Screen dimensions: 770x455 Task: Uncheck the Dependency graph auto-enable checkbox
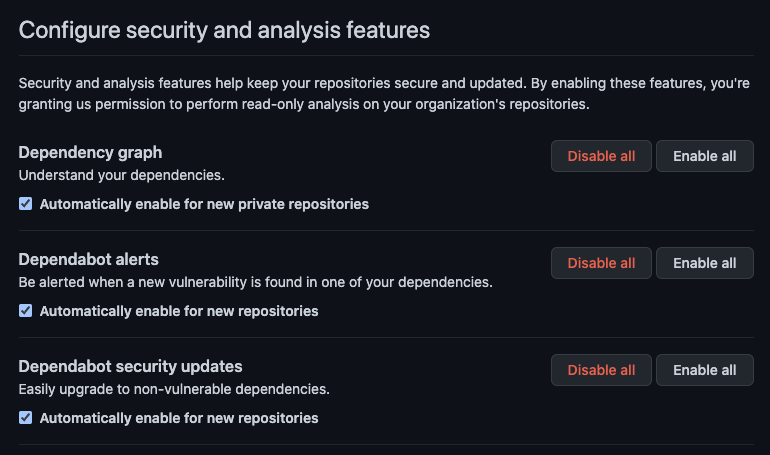(26, 204)
